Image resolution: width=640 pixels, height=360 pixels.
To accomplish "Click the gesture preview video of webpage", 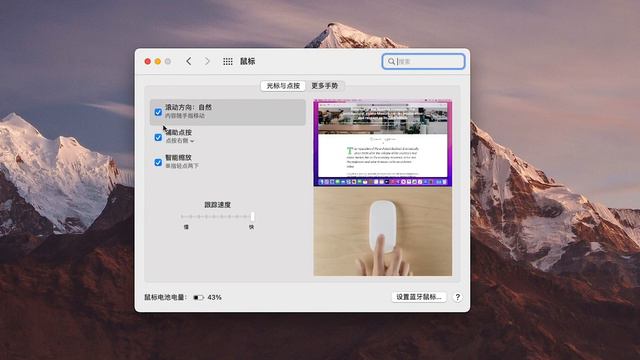I will click(382, 143).
